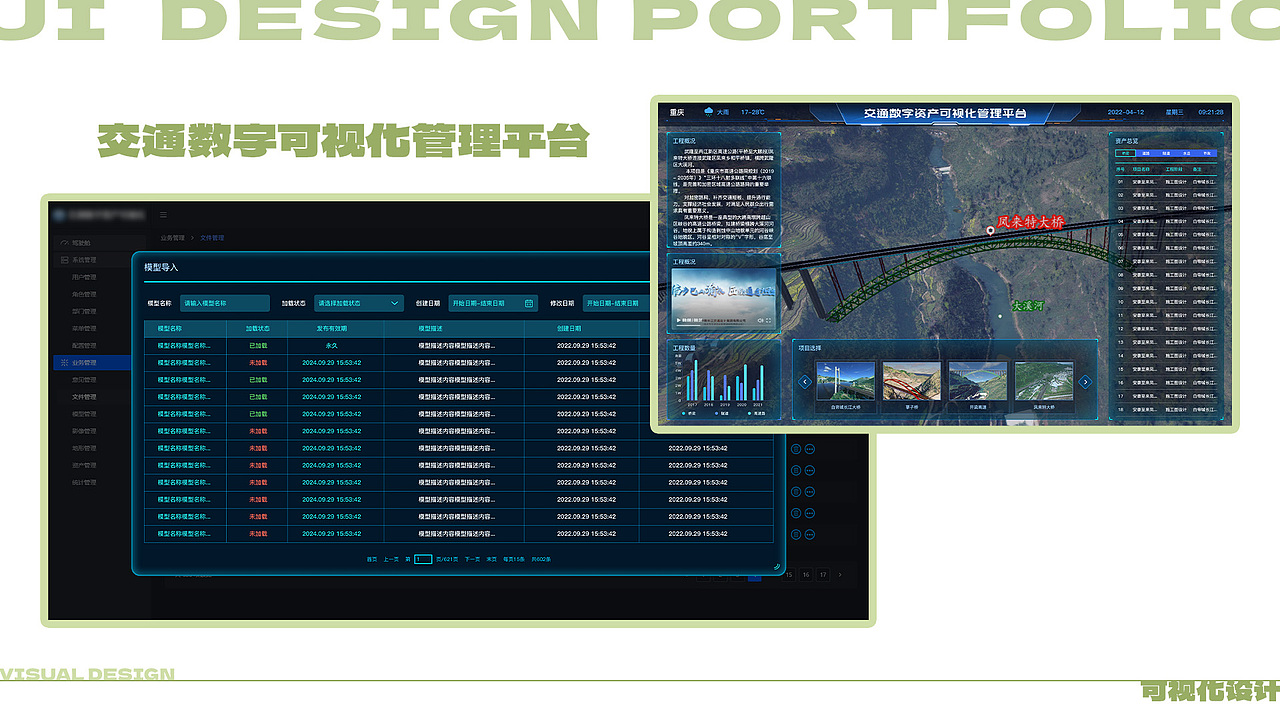Open the 修改日期 date range picker
1280x720 pixels.
(x=616, y=303)
